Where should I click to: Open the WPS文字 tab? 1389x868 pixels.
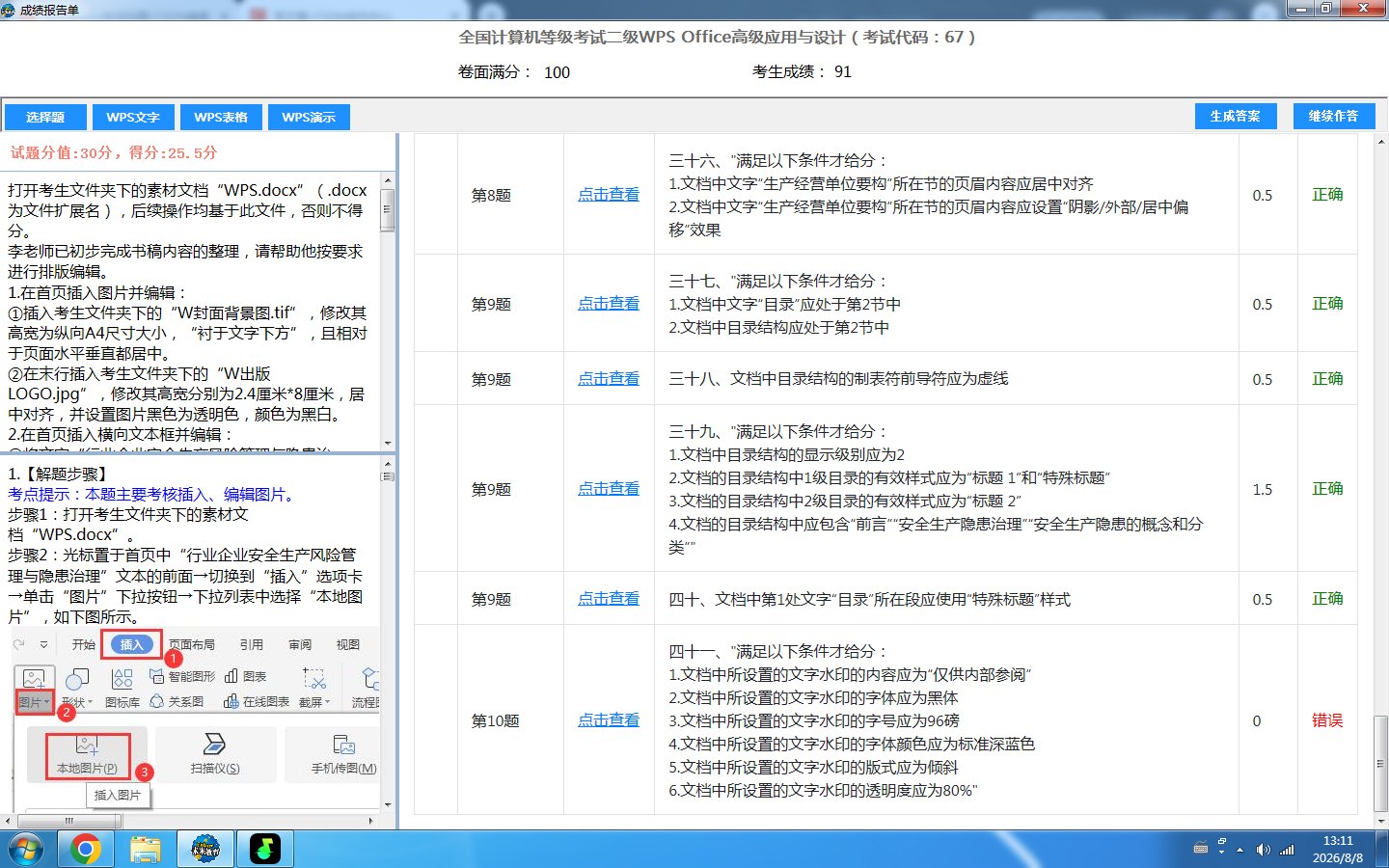(133, 117)
